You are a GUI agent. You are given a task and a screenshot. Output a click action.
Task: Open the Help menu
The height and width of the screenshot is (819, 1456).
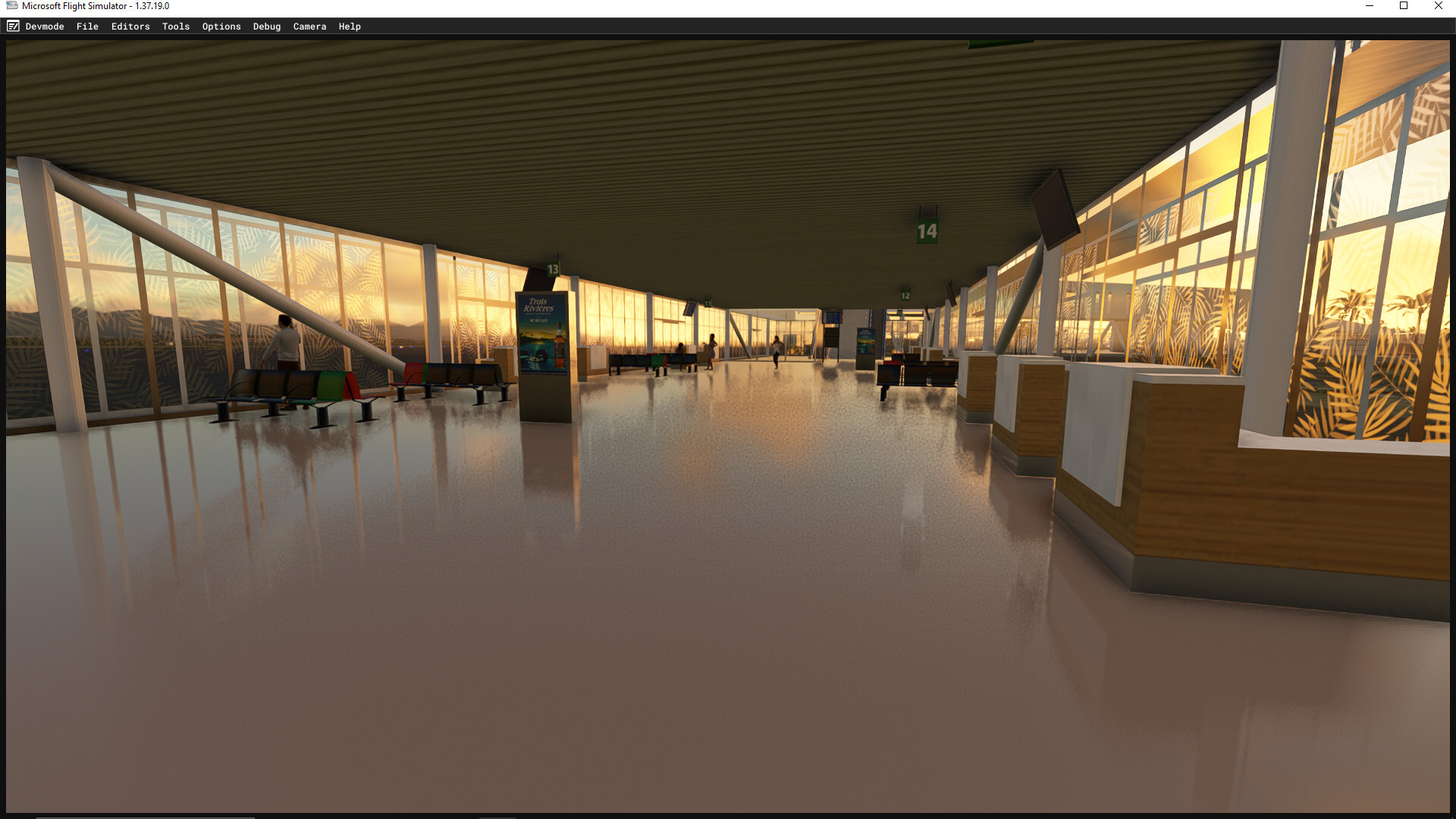point(349,27)
